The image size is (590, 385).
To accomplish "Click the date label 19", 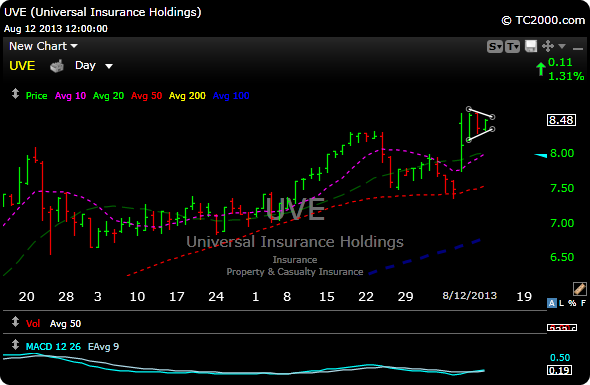I will pos(524,297).
